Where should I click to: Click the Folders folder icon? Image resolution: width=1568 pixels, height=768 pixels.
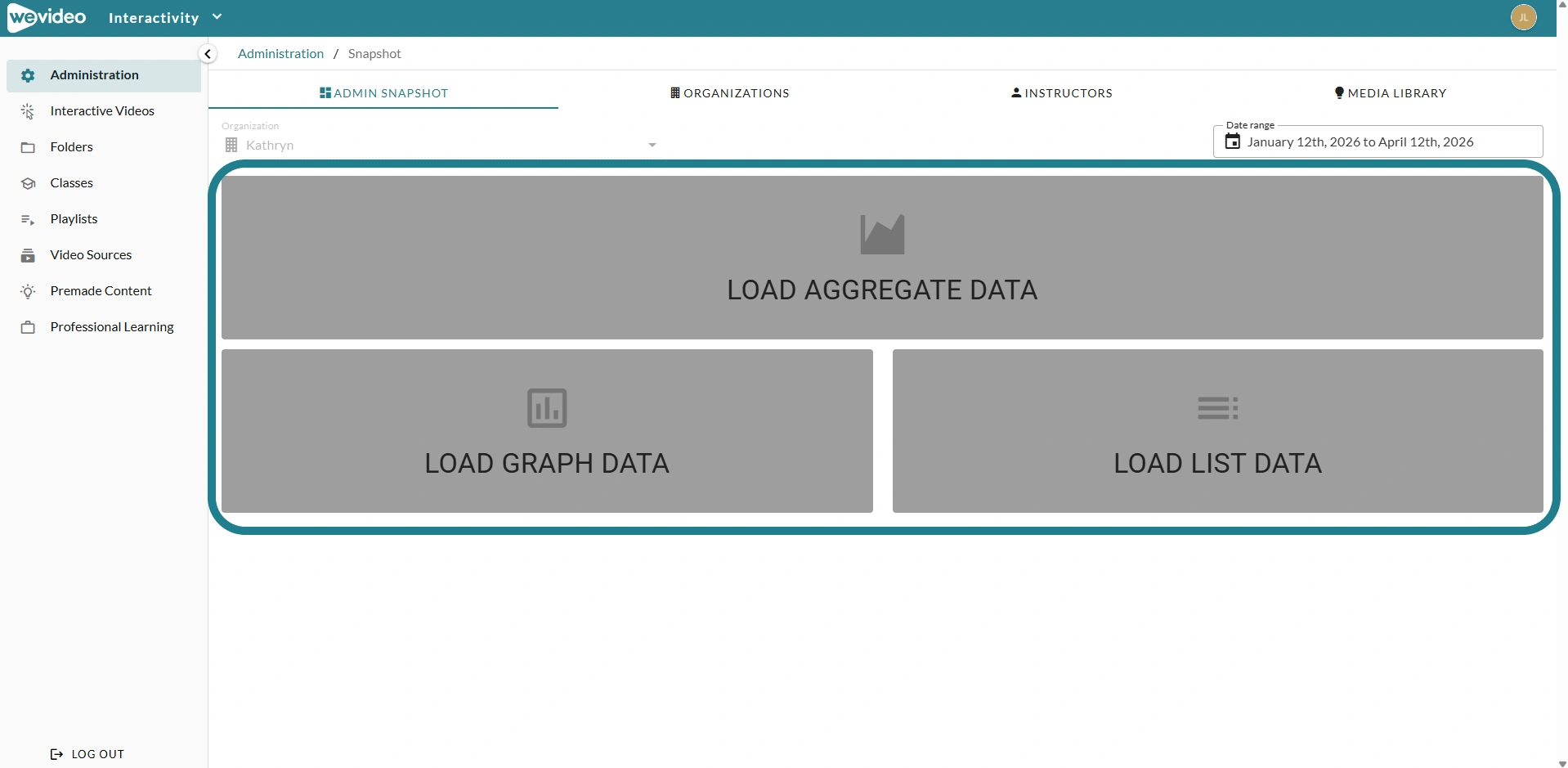pyautogui.click(x=28, y=147)
